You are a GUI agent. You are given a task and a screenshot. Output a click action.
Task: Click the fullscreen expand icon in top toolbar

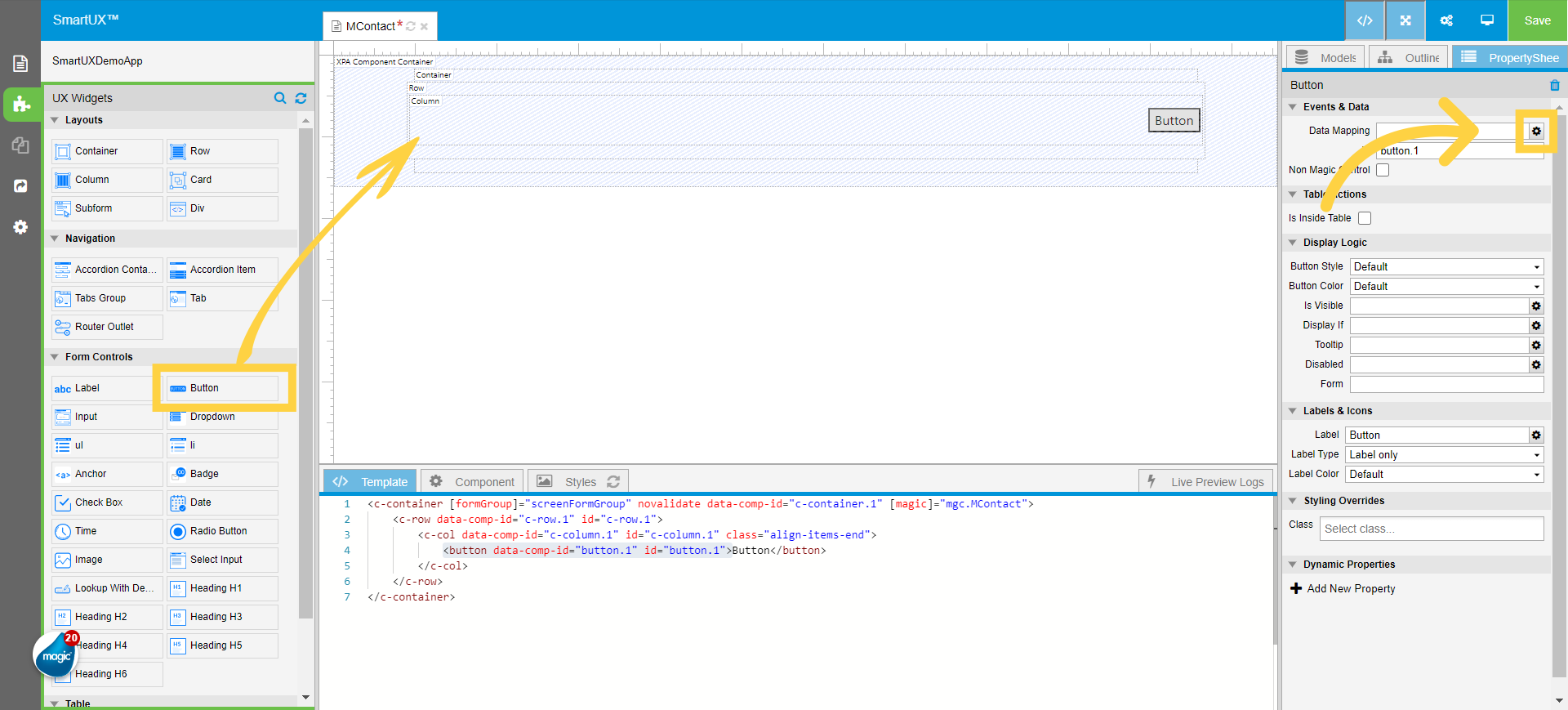[1405, 20]
